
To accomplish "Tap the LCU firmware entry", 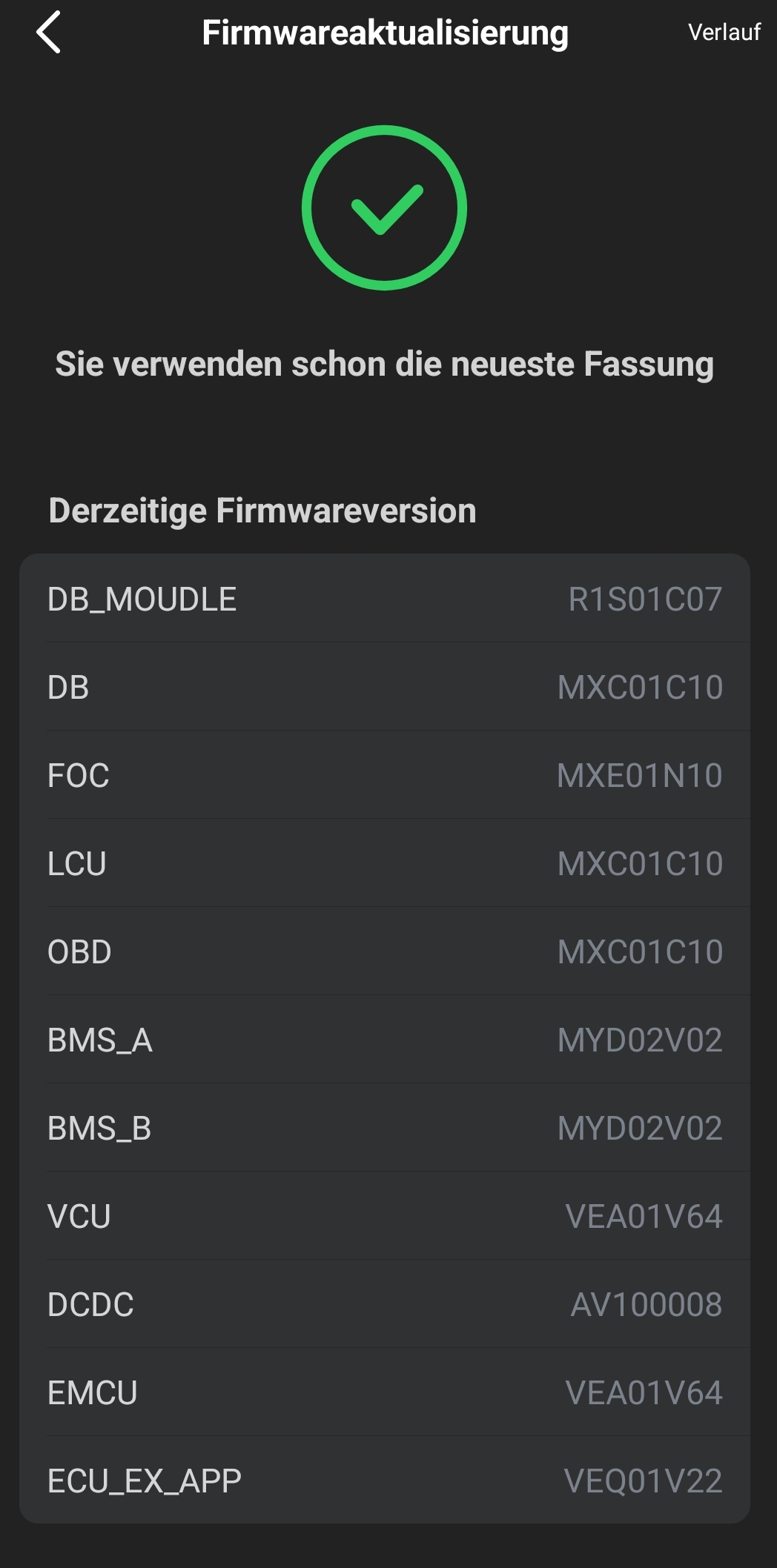I will (x=384, y=863).
